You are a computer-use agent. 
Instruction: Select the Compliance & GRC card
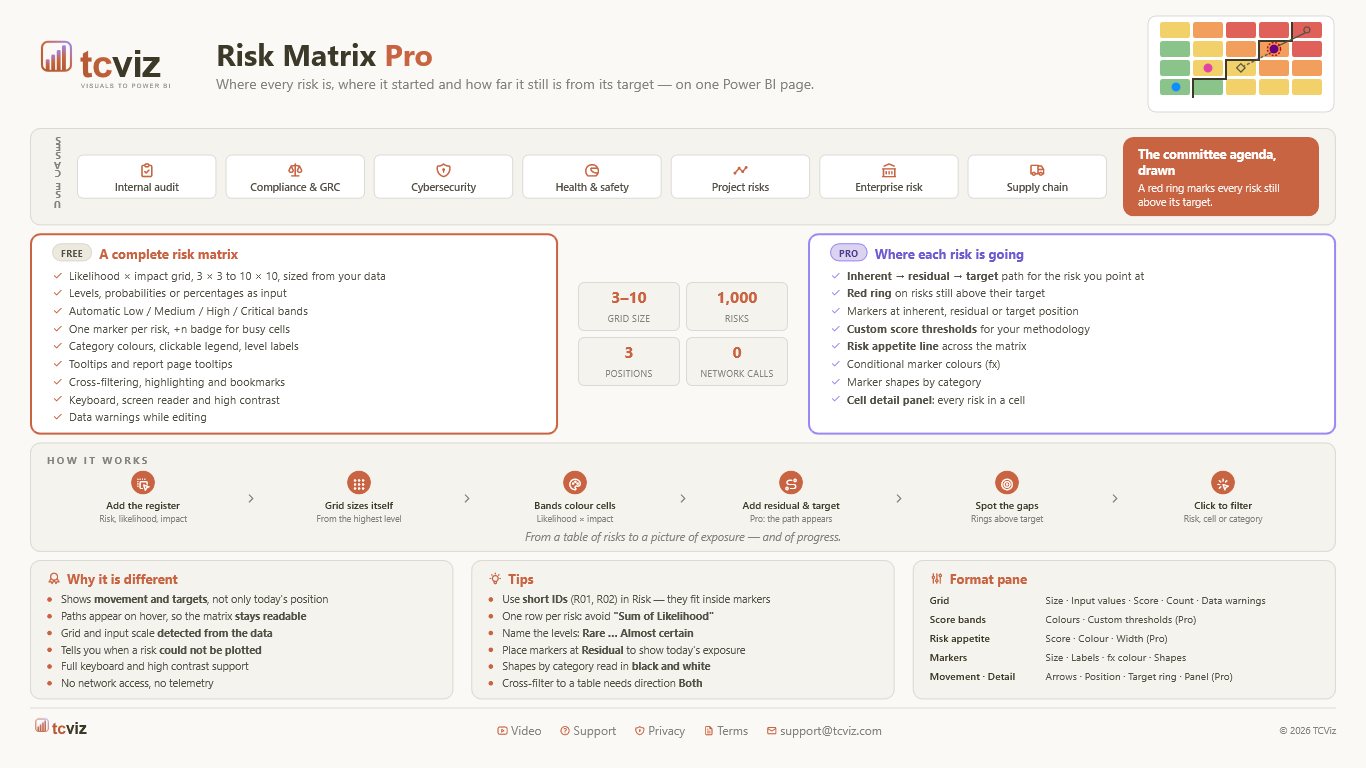point(295,177)
